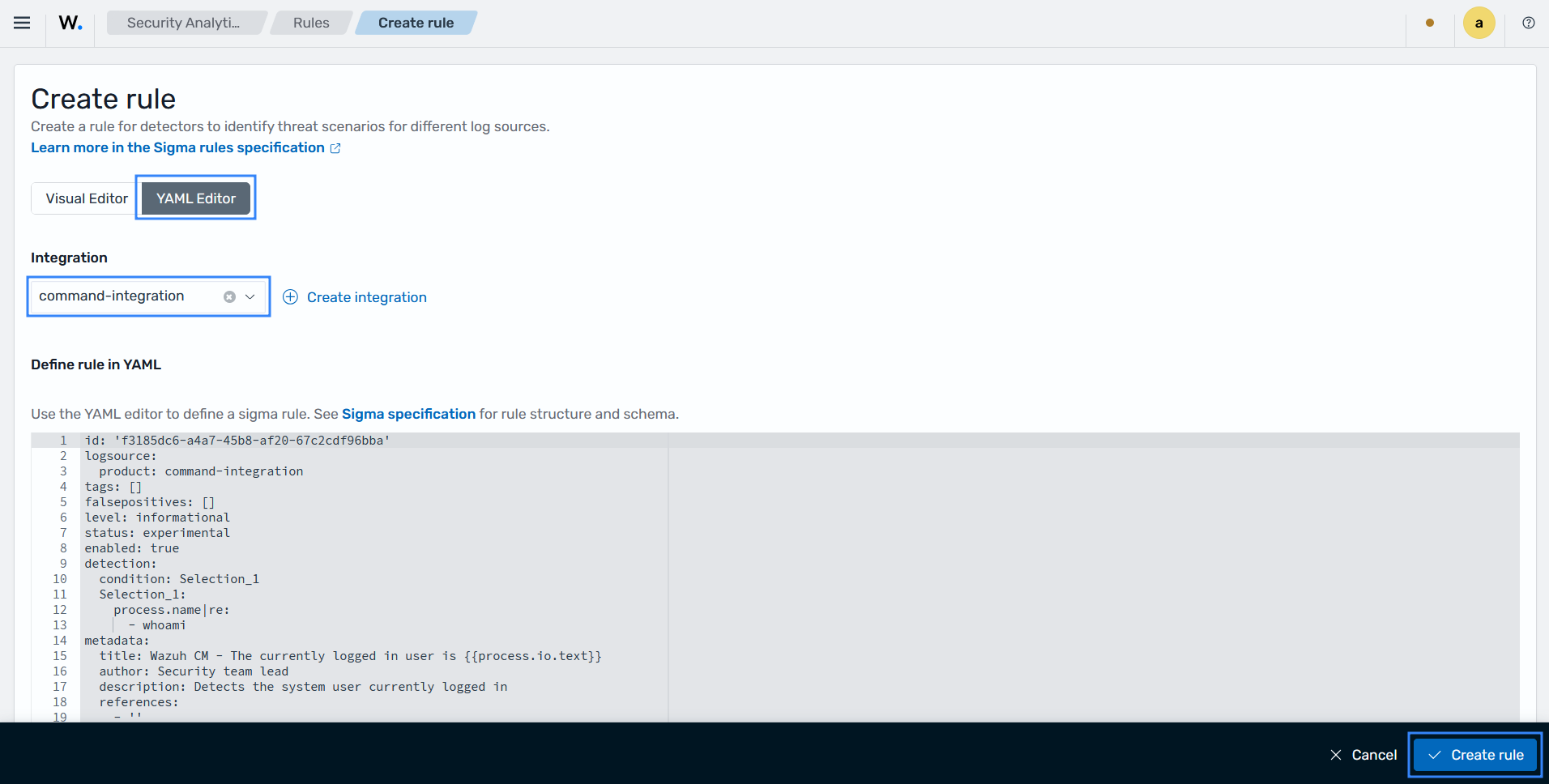This screenshot has height=784, width=1549.
Task: Submit with the Create rule button
Action: (1475, 755)
